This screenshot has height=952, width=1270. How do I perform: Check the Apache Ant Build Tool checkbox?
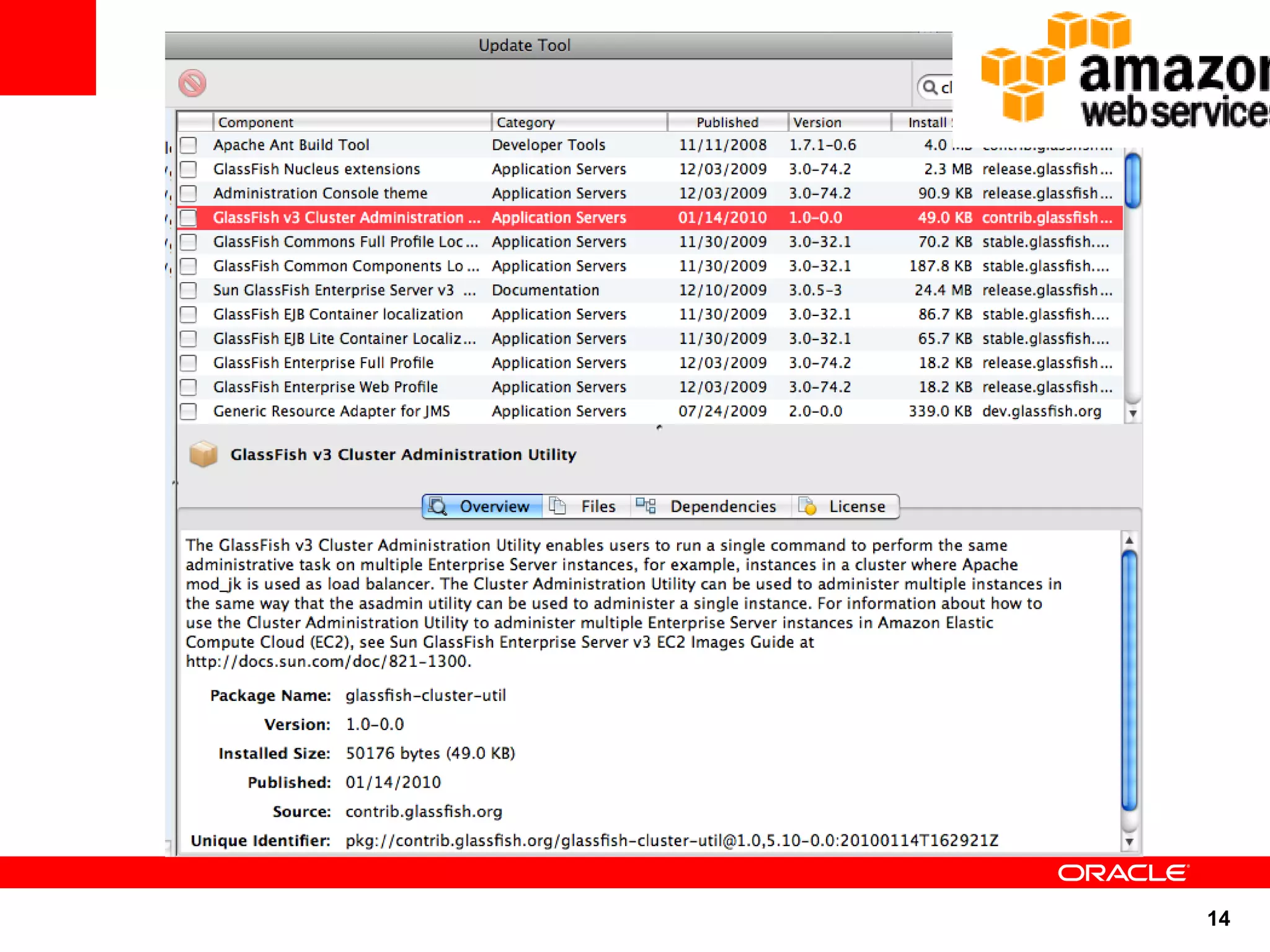point(189,145)
